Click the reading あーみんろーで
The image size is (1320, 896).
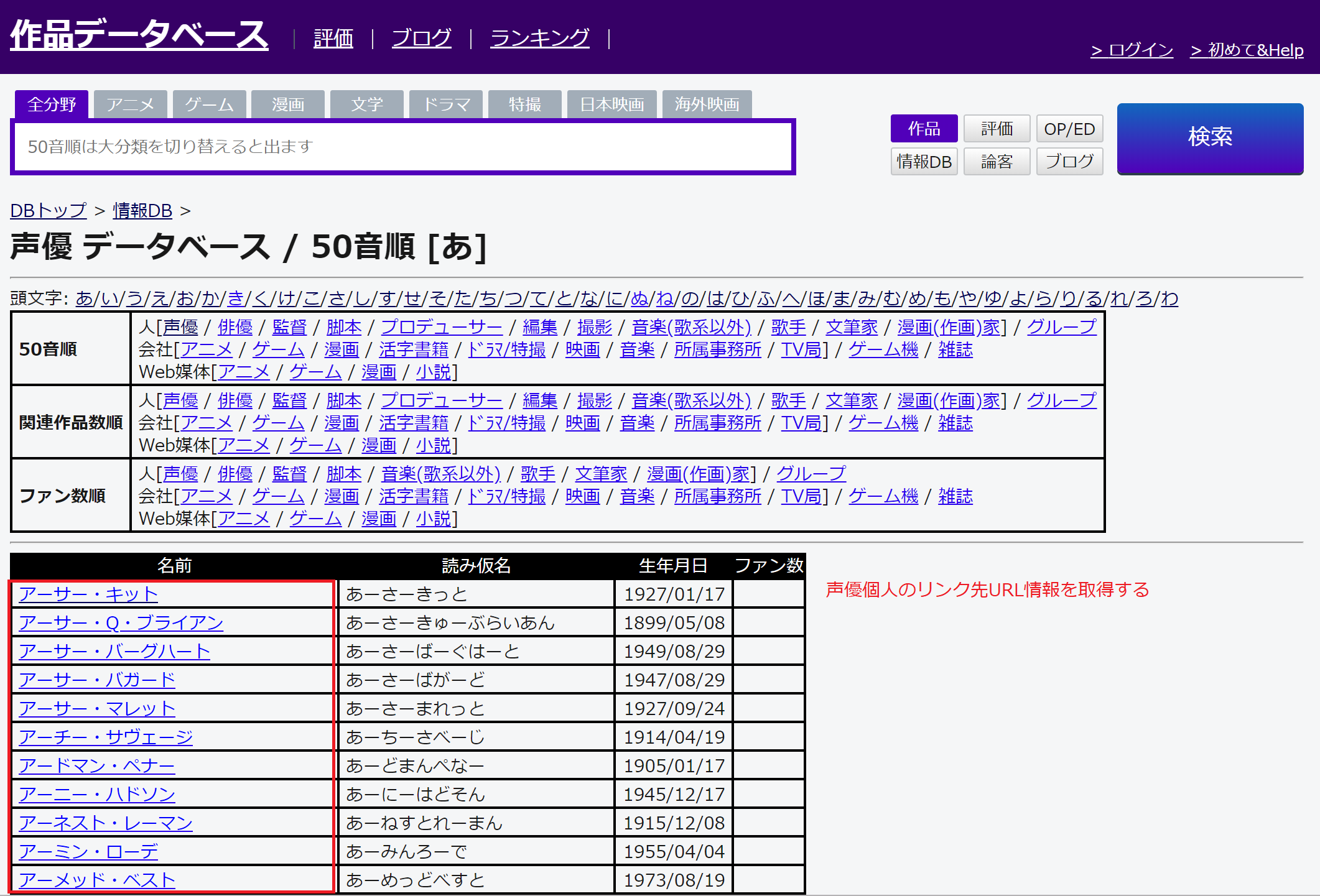tap(406, 852)
